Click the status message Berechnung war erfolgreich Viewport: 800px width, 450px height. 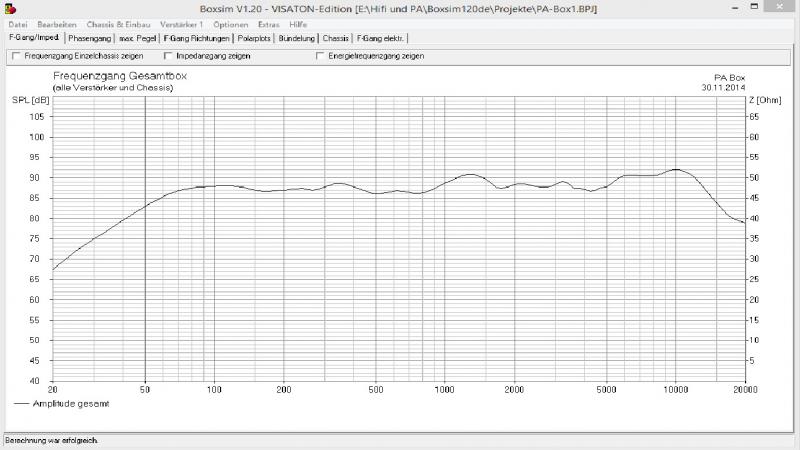52,440
